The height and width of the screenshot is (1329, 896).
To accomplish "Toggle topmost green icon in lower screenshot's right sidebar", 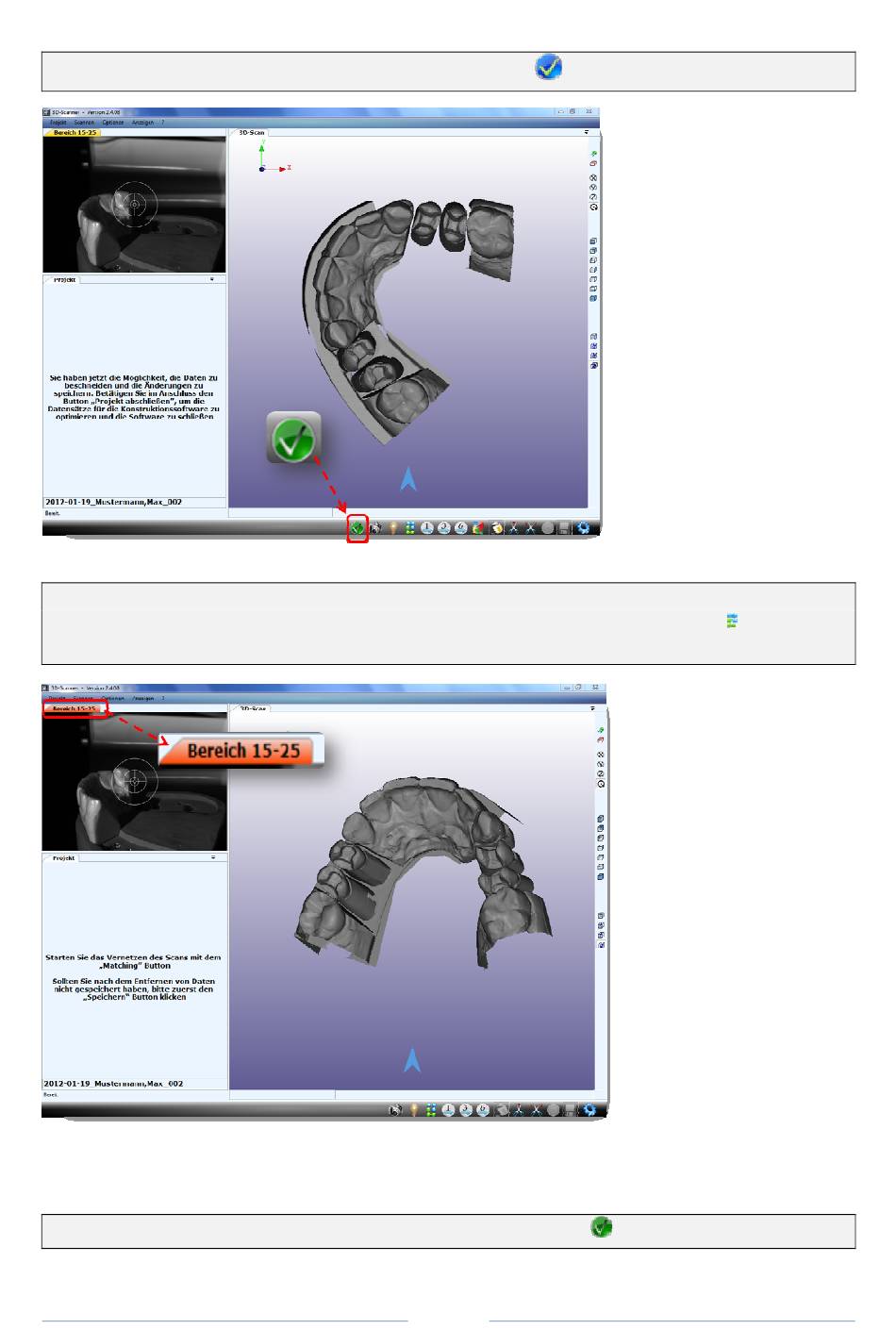I will (x=600, y=730).
